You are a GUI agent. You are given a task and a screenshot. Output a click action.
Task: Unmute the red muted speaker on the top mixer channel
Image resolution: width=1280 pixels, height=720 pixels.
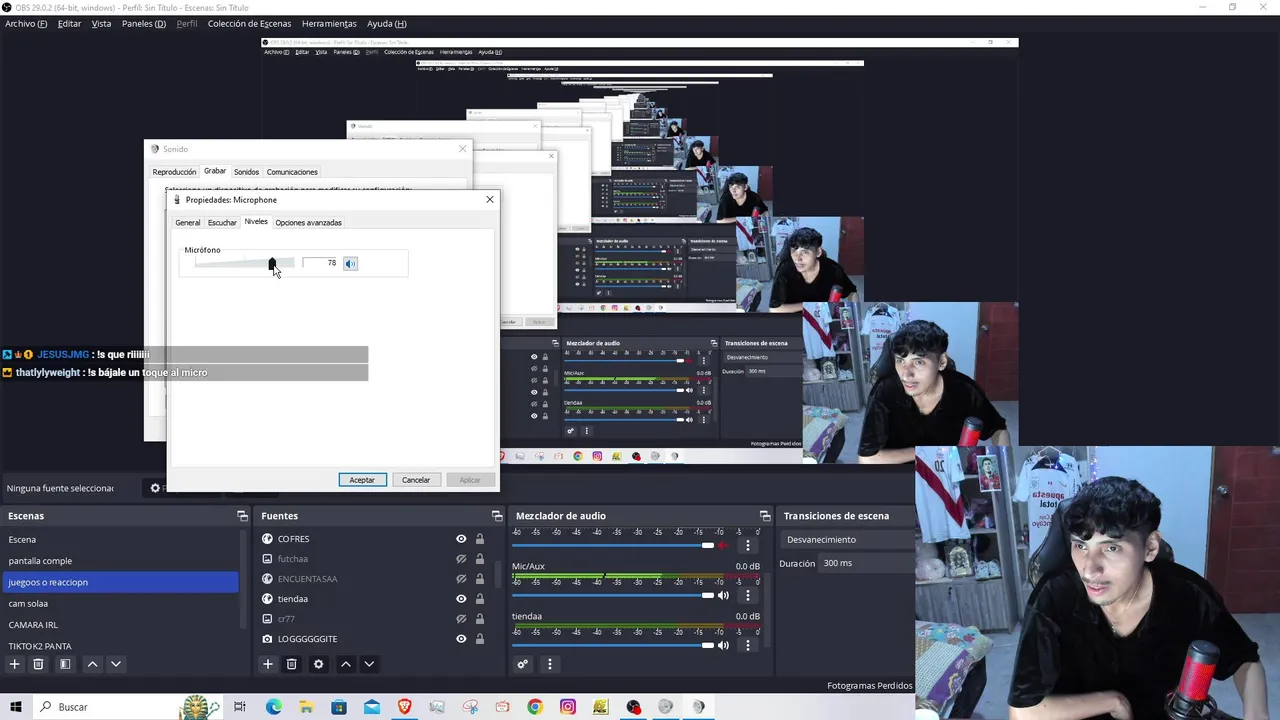pos(723,545)
